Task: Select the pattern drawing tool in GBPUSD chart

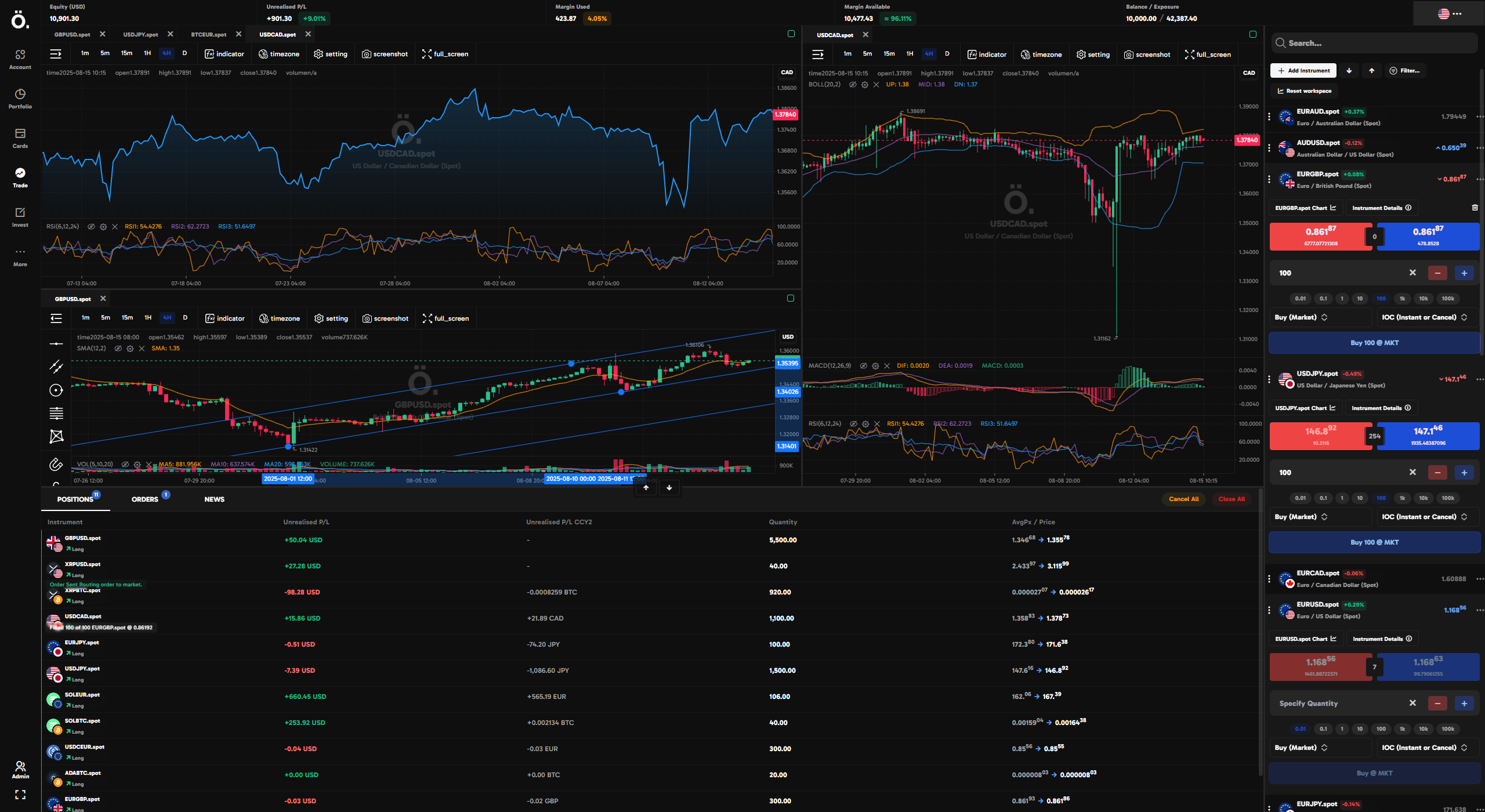Action: [56, 436]
